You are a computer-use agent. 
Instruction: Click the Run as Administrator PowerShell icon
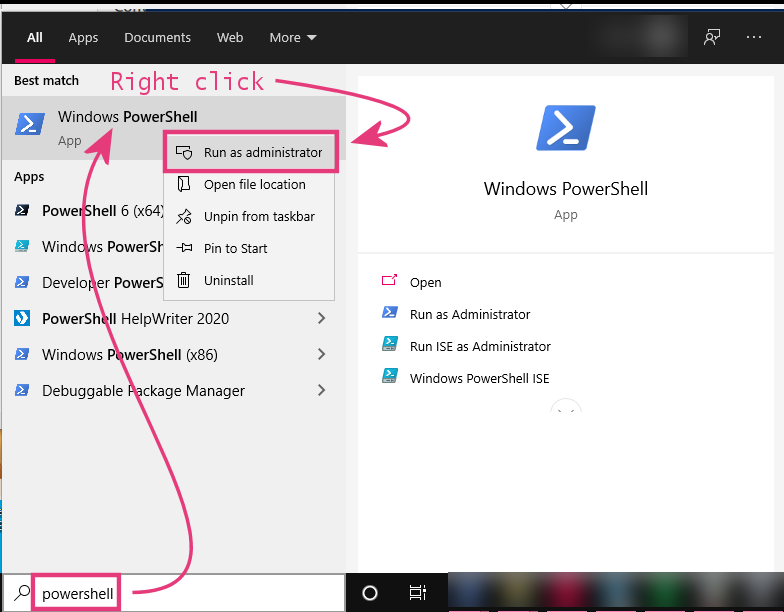[x=390, y=312]
